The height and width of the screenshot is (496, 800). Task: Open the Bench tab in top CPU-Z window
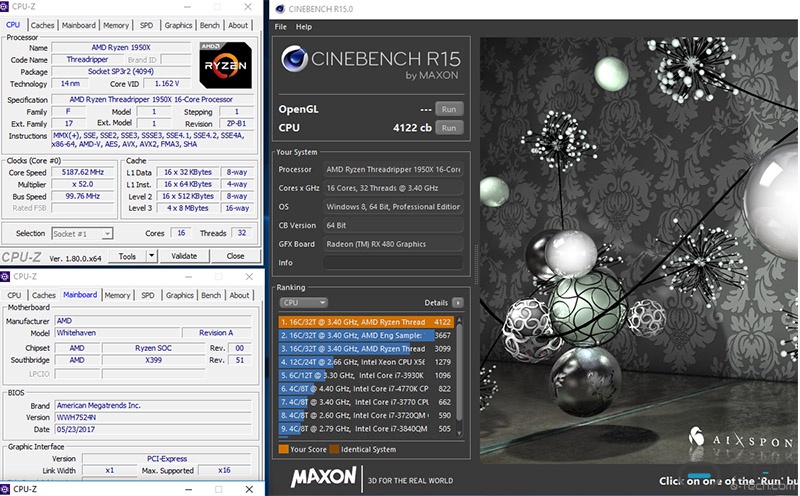(x=211, y=25)
